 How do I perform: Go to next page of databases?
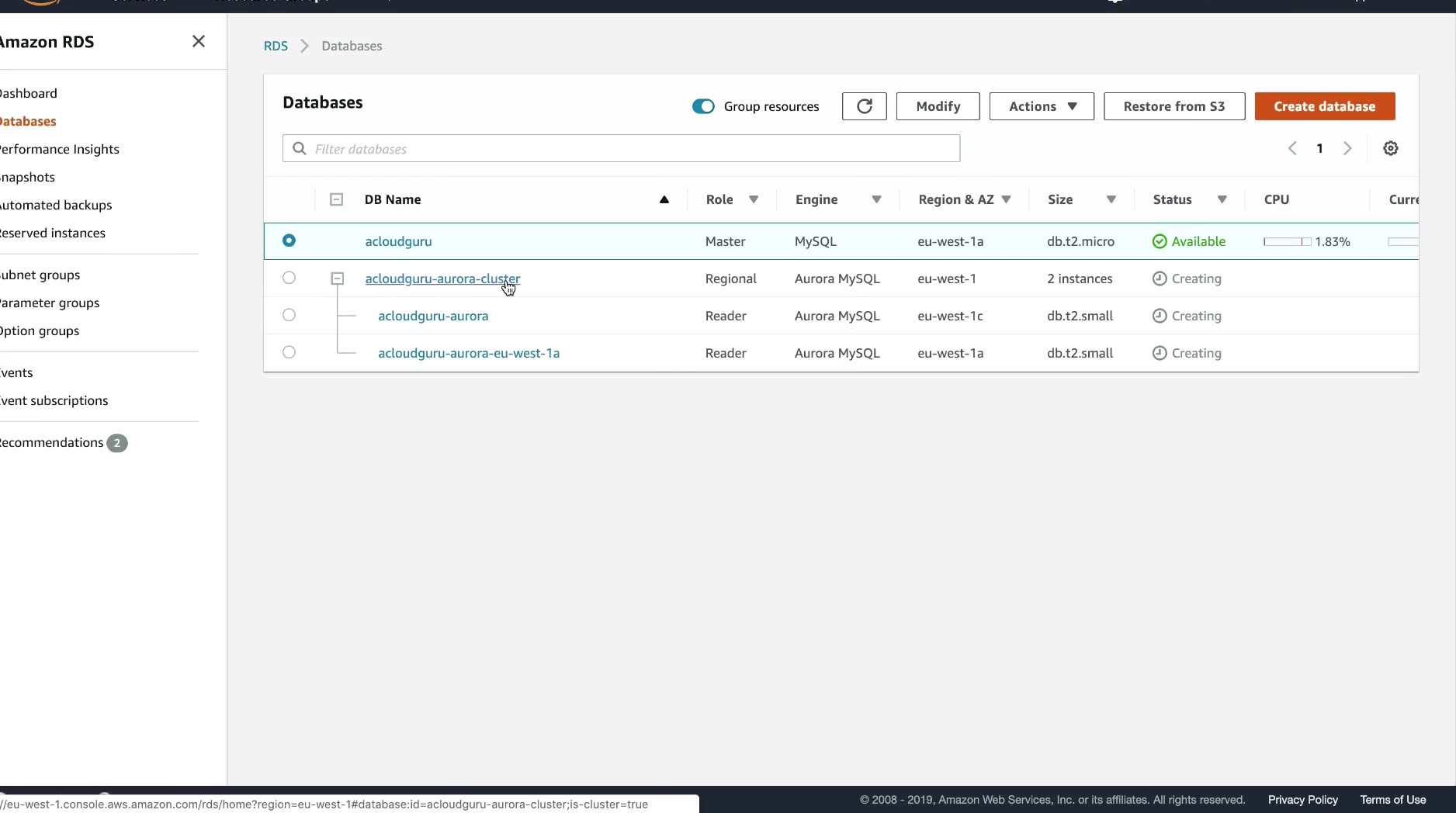pyautogui.click(x=1347, y=148)
